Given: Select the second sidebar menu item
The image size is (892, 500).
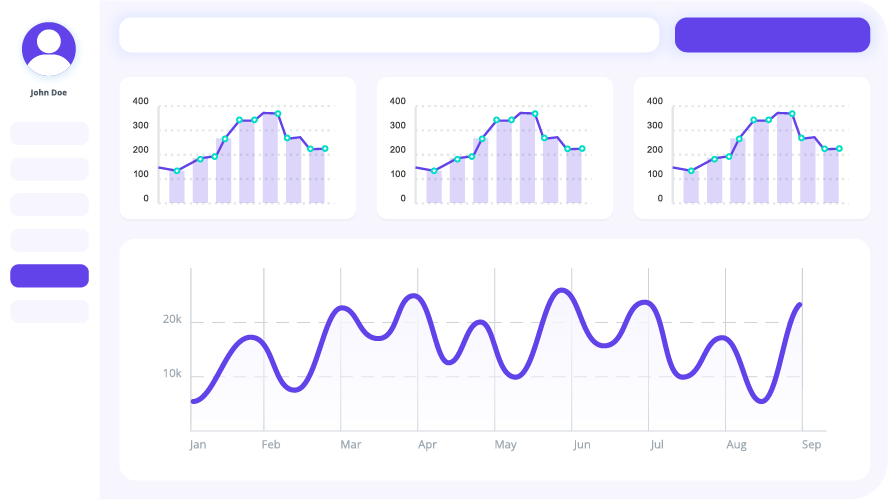Looking at the screenshot, I should [50, 169].
